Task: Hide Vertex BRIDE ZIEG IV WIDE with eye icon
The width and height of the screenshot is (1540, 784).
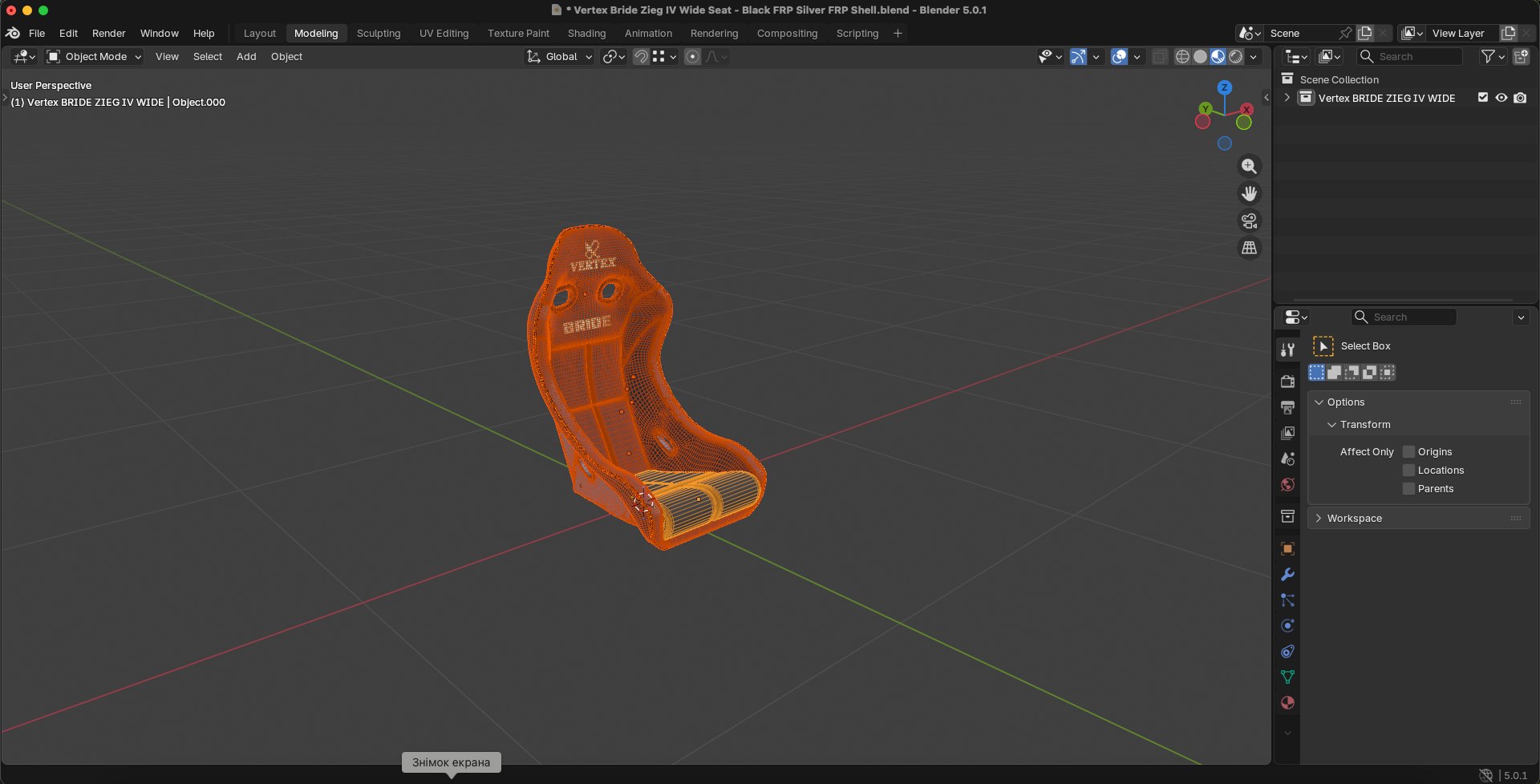Action: coord(1501,98)
